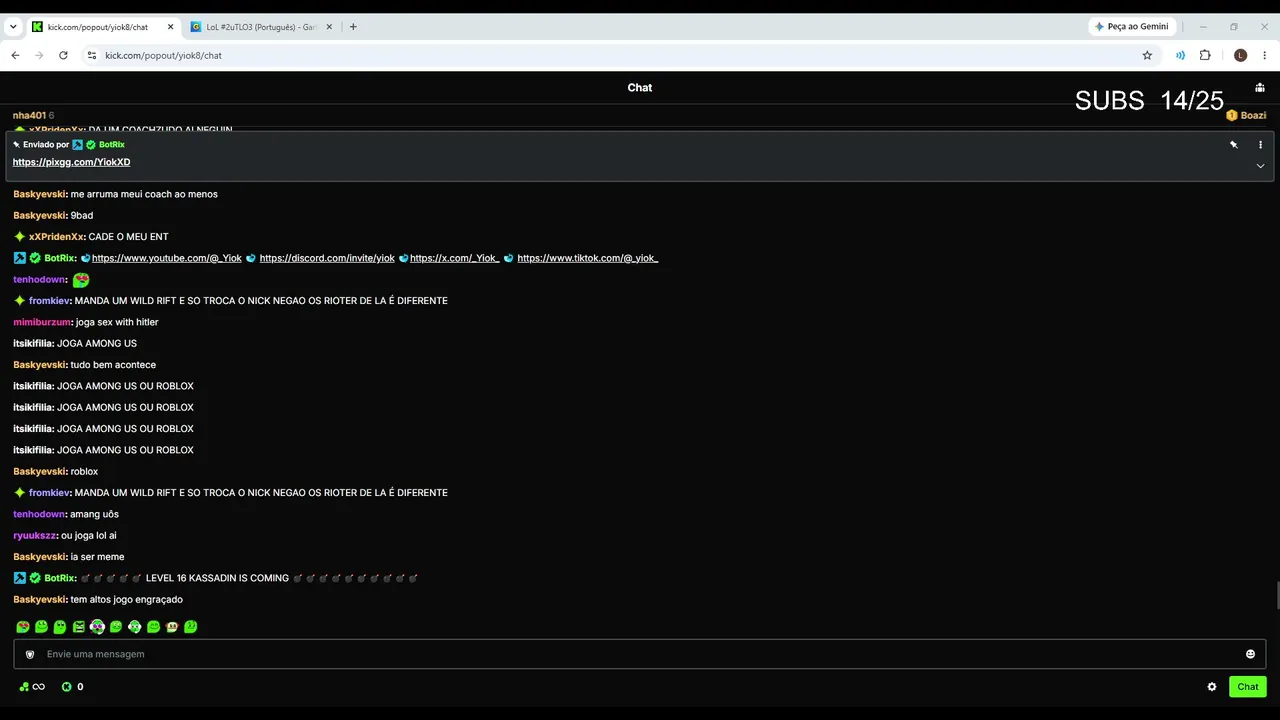Open the tiktok.com/@_yiok_ link
This screenshot has height=720, width=1280.
point(587,258)
